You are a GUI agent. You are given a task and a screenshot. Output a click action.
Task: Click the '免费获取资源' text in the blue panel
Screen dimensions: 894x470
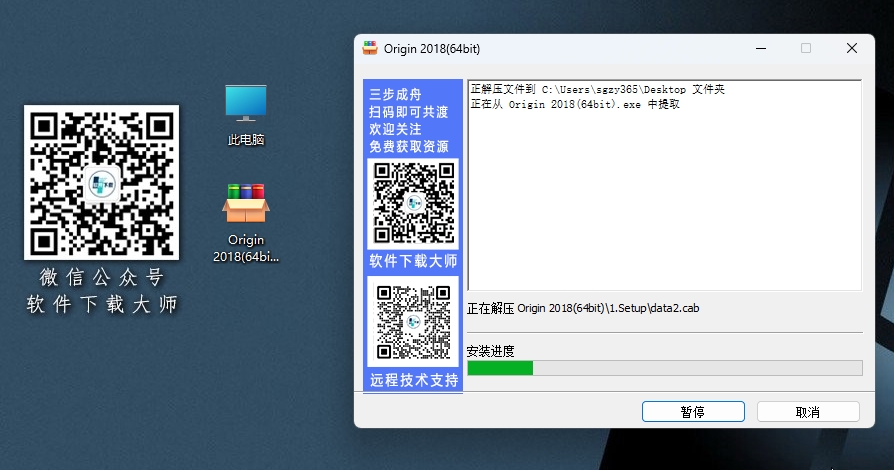pyautogui.click(x=409, y=147)
